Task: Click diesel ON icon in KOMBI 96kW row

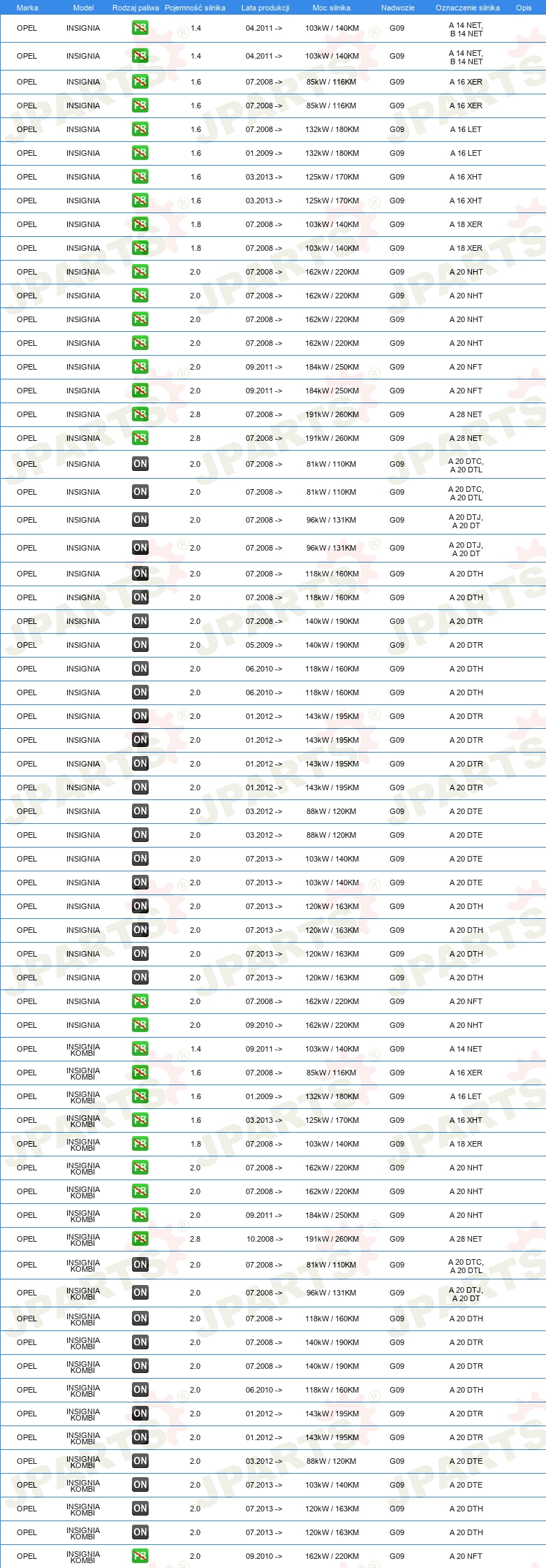Action: click(x=140, y=1293)
